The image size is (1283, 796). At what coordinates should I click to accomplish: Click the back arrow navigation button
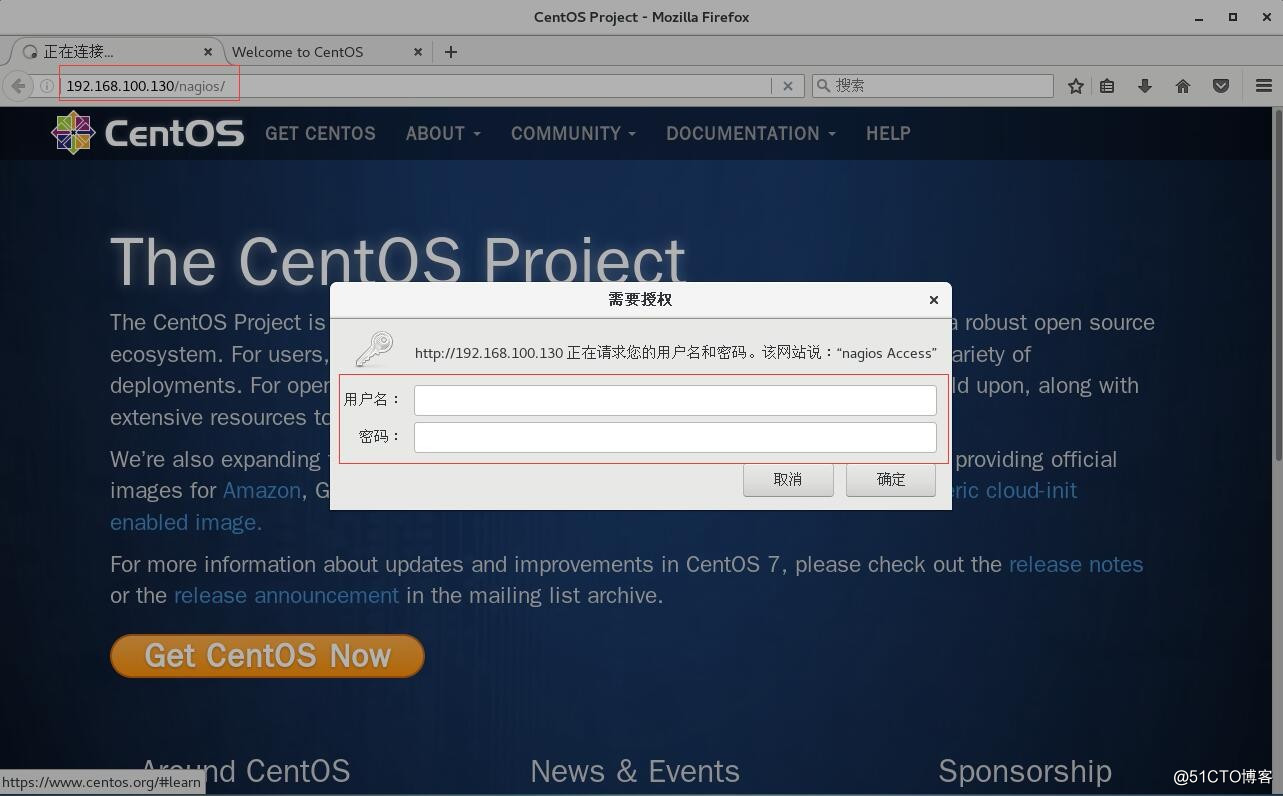tap(18, 86)
